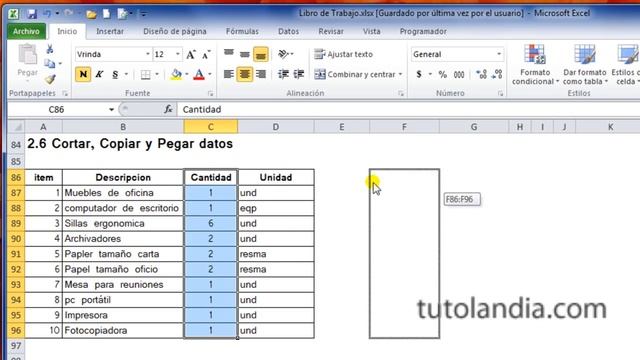
Task: Open Alineación dialog launcher
Action: pos(401,94)
